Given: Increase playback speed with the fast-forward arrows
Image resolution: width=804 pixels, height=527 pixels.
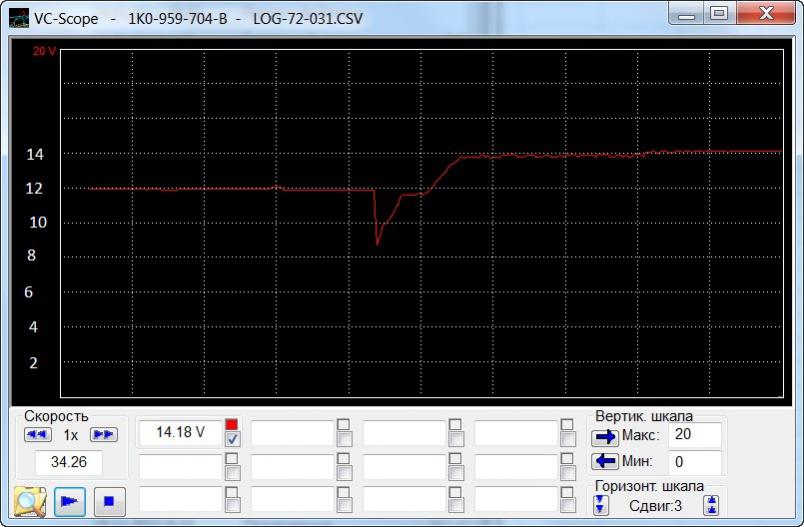Looking at the screenshot, I should point(104,435).
